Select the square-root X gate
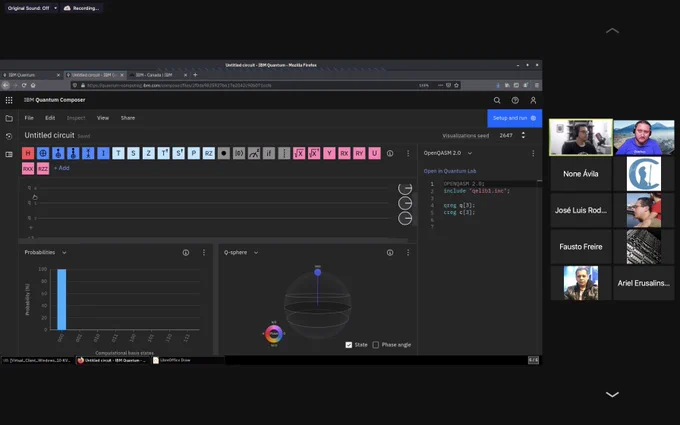The image size is (680, 425). (299, 153)
